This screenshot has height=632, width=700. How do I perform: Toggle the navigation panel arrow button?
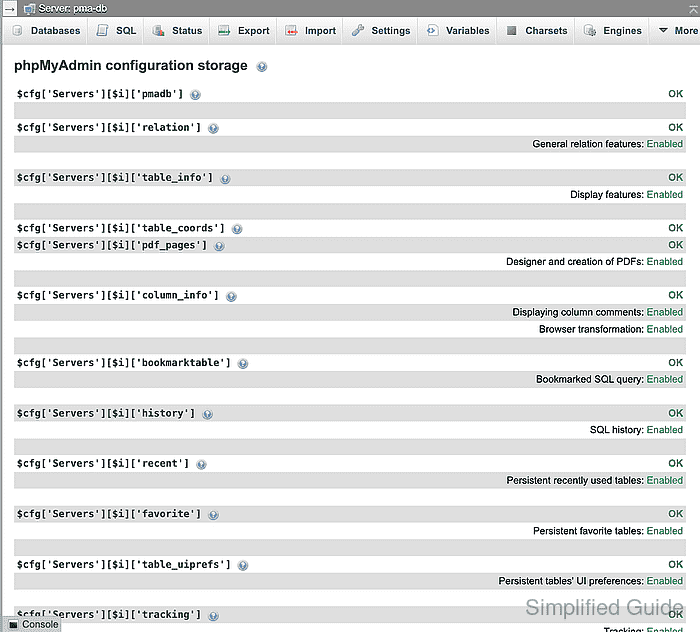(9, 8)
